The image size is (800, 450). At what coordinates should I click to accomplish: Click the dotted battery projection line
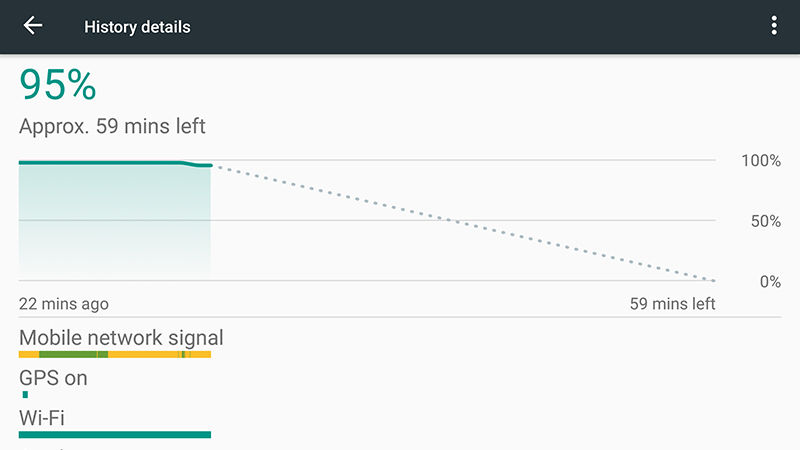click(x=460, y=224)
